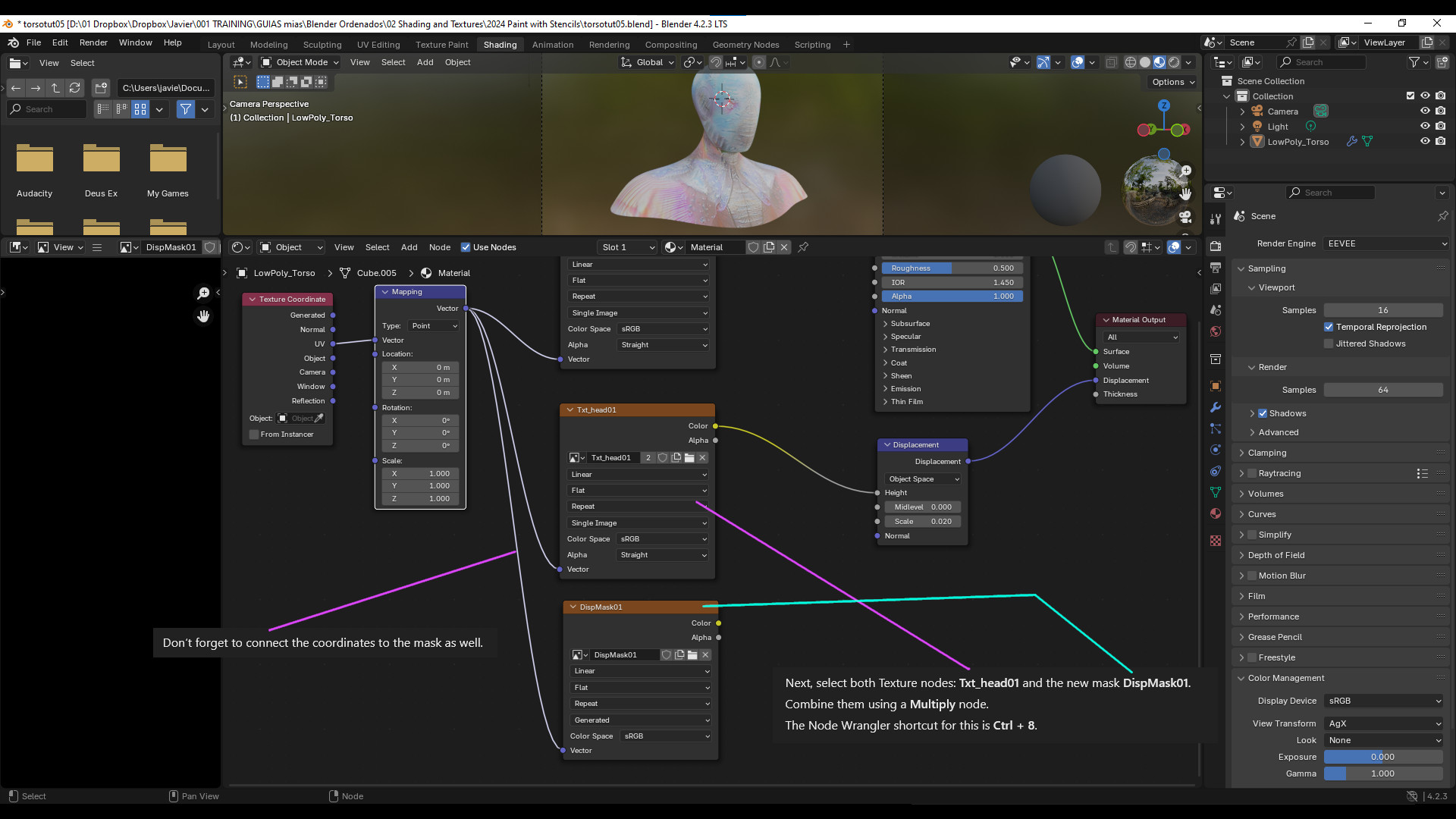Open Displacement node Object Space dropdown
1456x819 pixels.
pyautogui.click(x=924, y=479)
